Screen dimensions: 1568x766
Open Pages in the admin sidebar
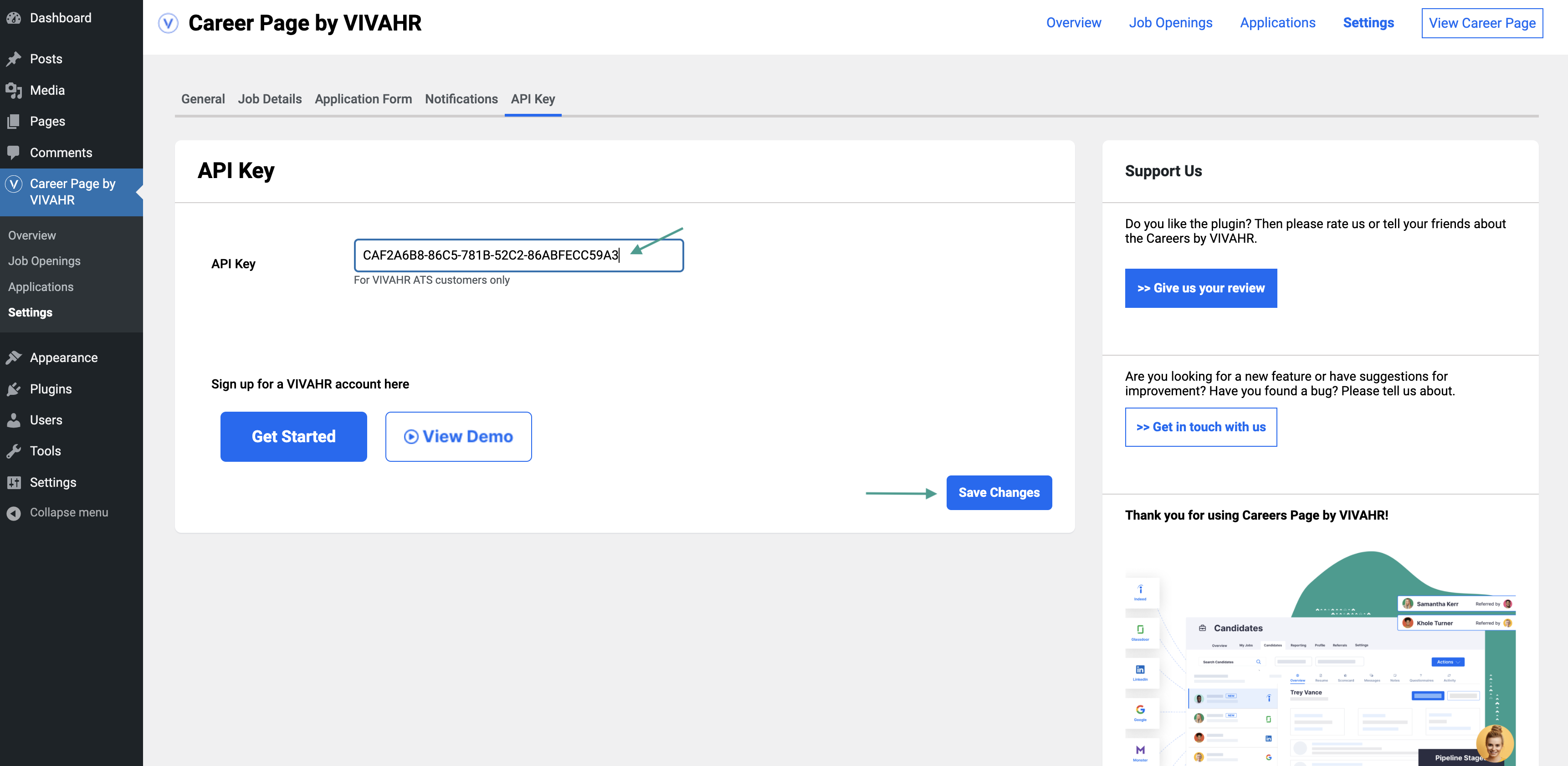[x=47, y=121]
